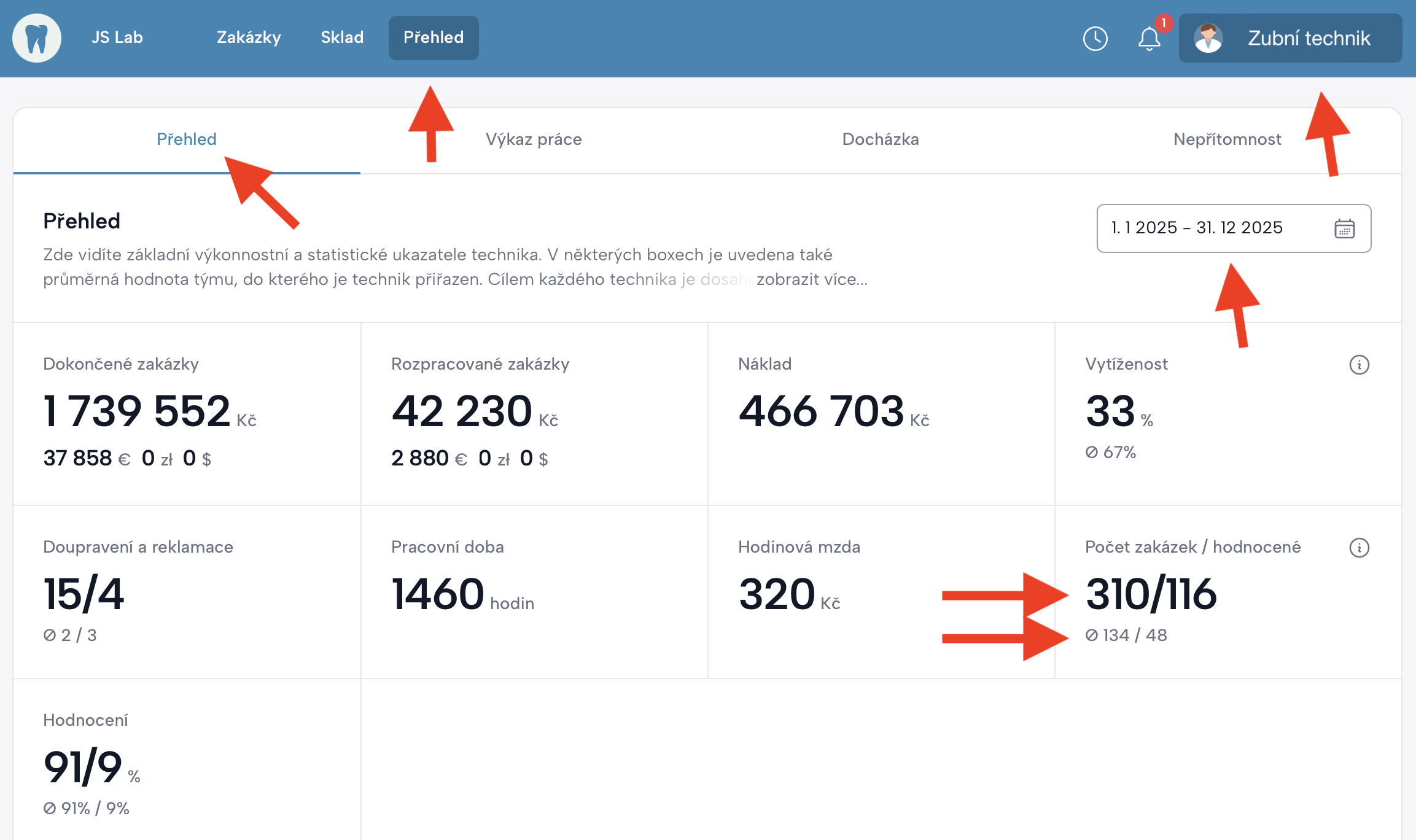Expand description with zobrazit více
The height and width of the screenshot is (840, 1416).
(x=812, y=279)
